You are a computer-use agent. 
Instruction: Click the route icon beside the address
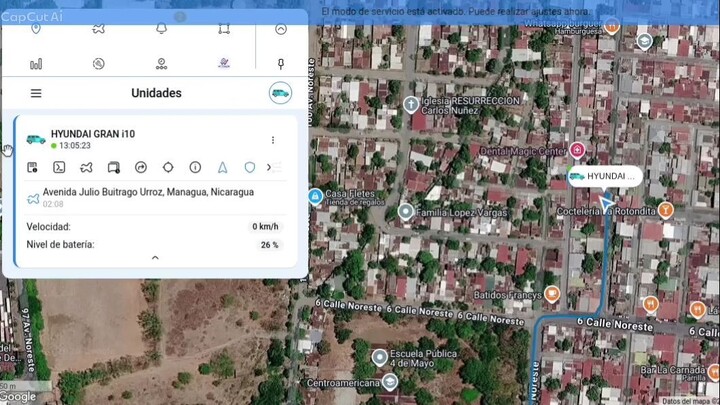tap(33, 199)
